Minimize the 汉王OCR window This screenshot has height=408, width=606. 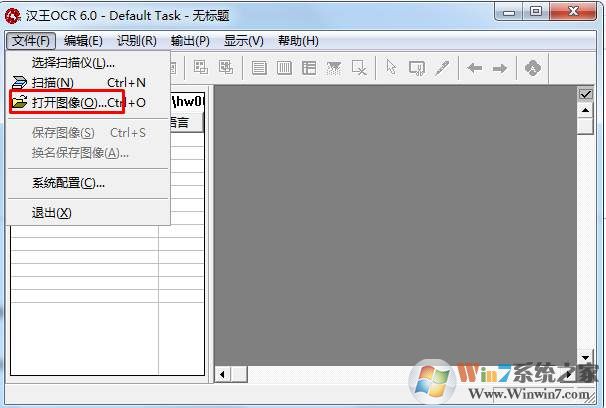click(509, 13)
